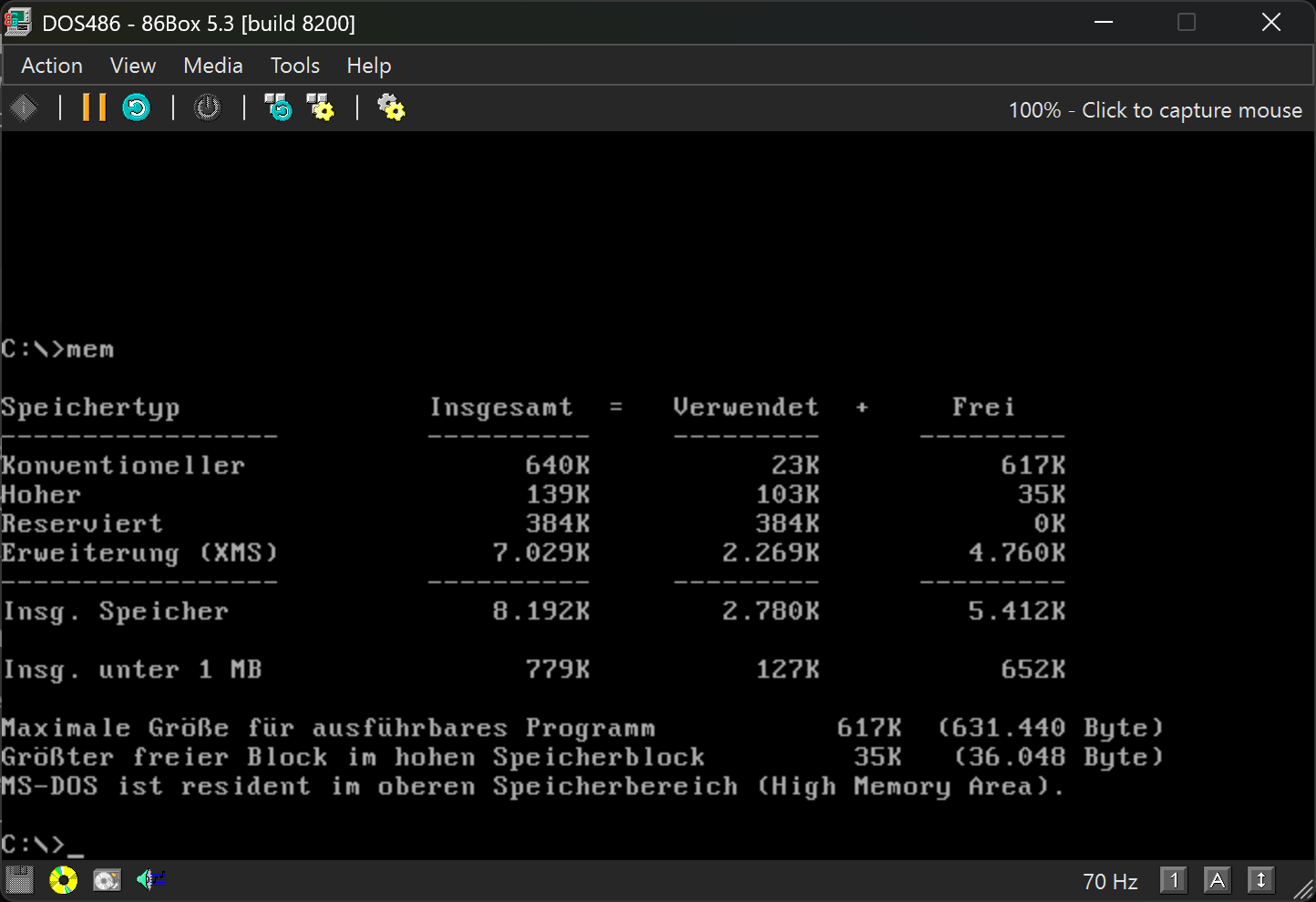Click the '70 Hz' refresh rate text
This screenshot has width=1316, height=902.
pyautogui.click(x=1110, y=881)
